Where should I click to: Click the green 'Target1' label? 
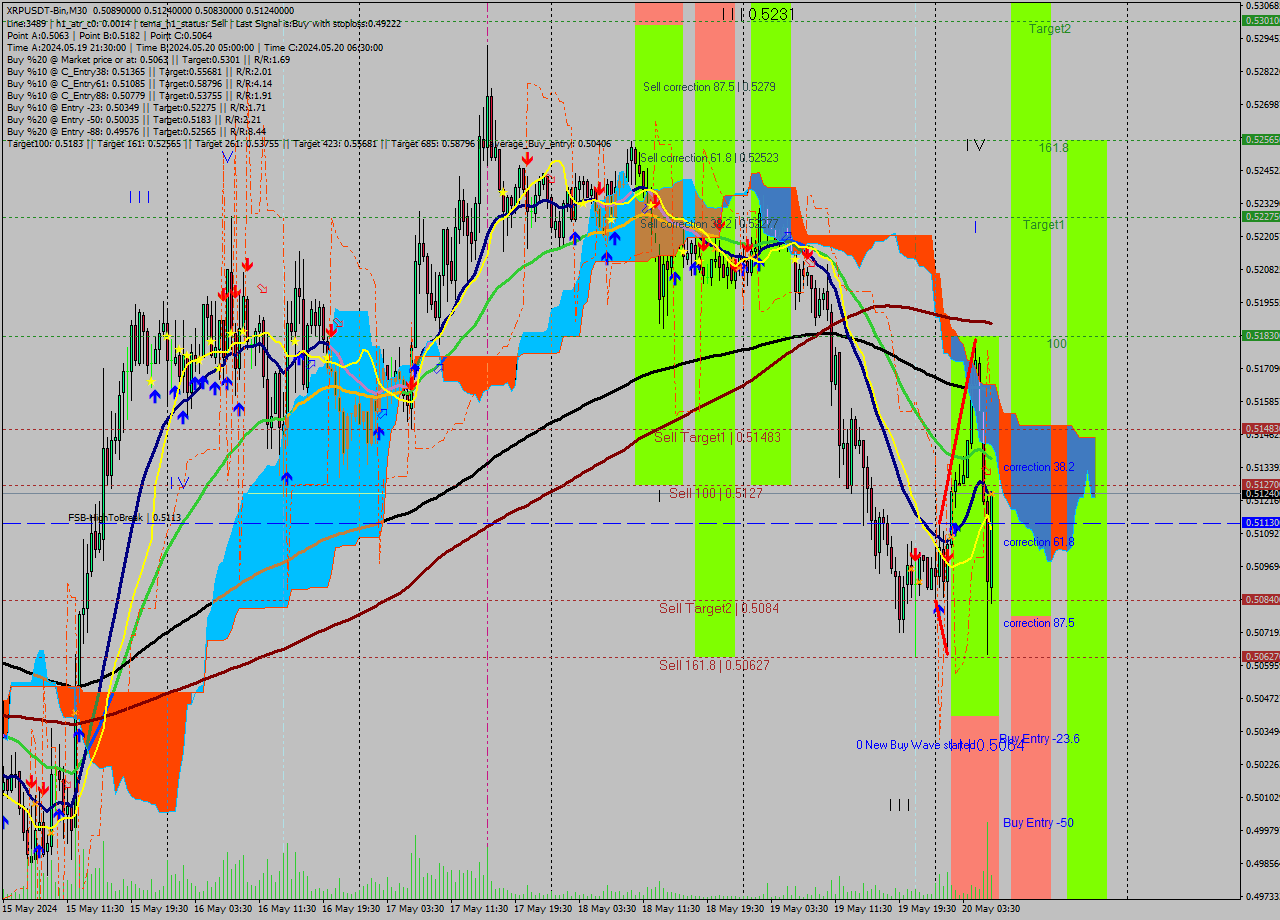tap(1043, 225)
